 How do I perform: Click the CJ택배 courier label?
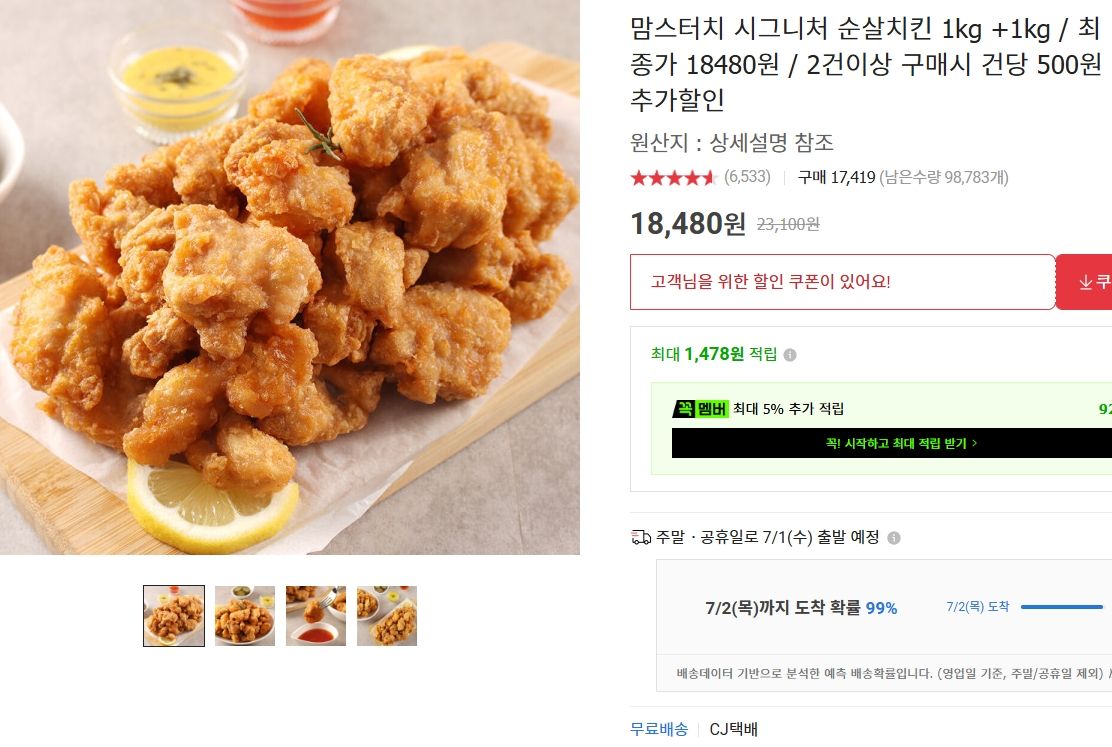(x=733, y=729)
